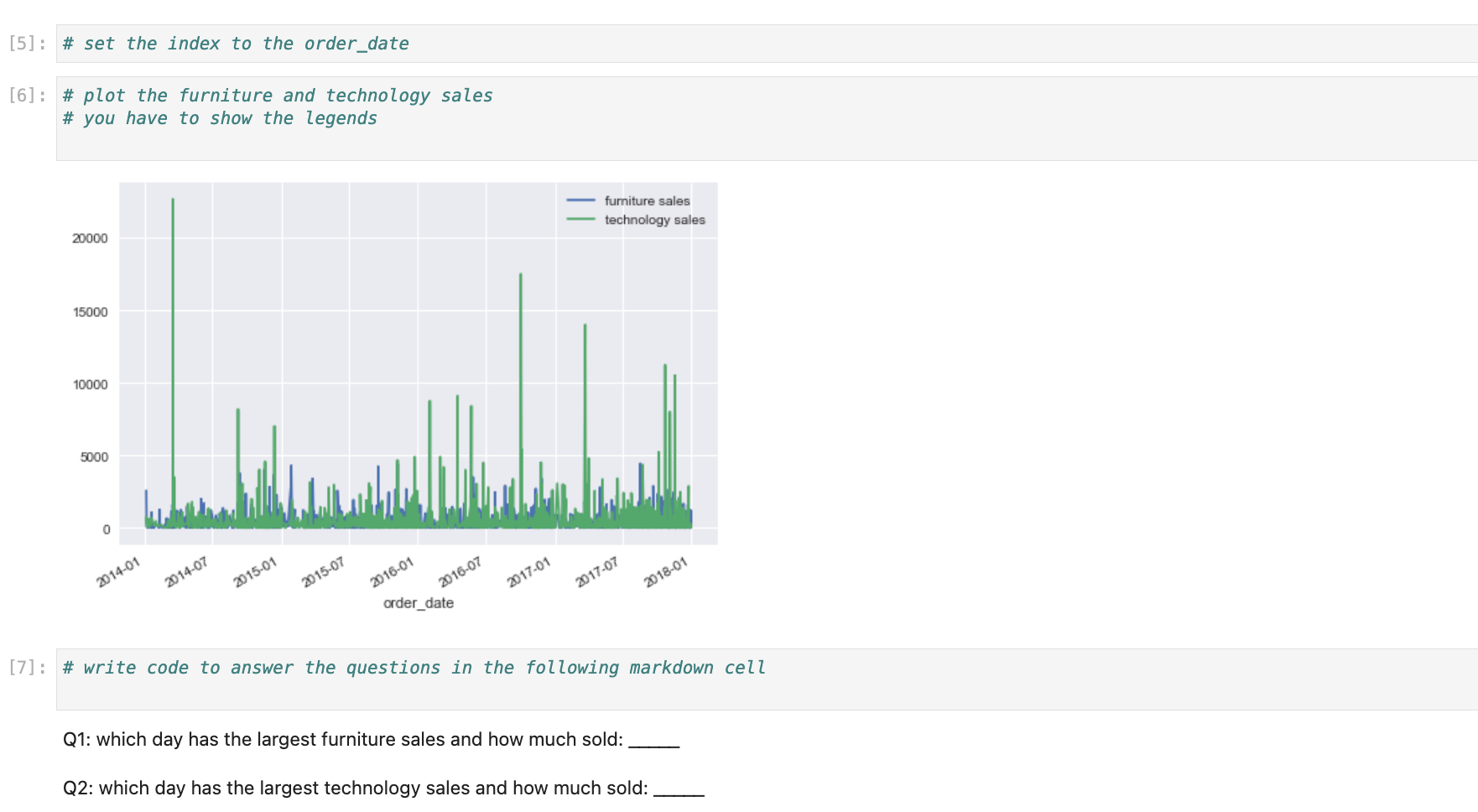Viewport: 1478px width, 812px height.
Task: Click the 14000-high green spike near 2017-06
Action: (585, 377)
